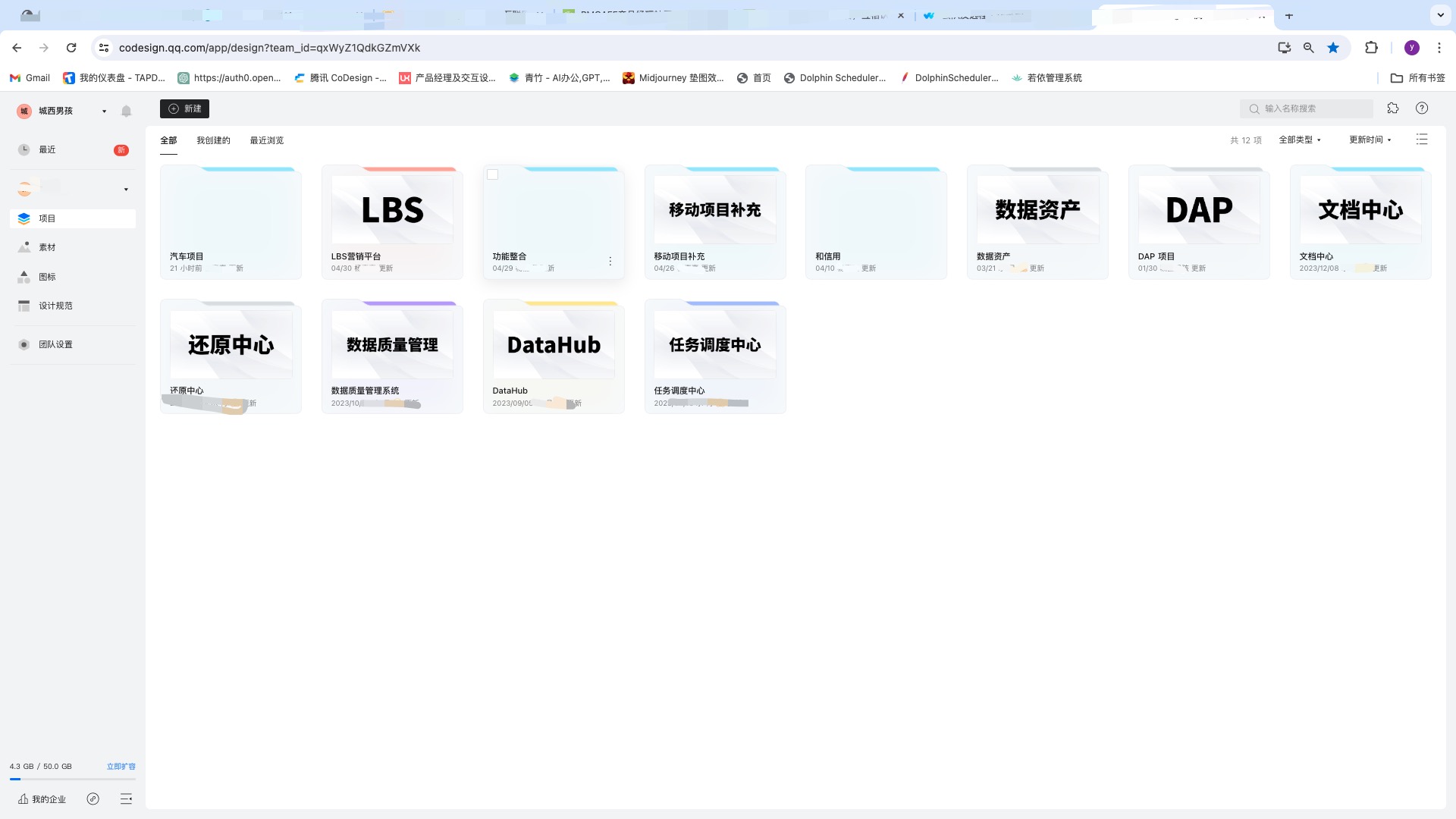Screen dimensions: 1456x819
Task: Open the 更新时间 sort dropdown
Action: coord(1370,140)
